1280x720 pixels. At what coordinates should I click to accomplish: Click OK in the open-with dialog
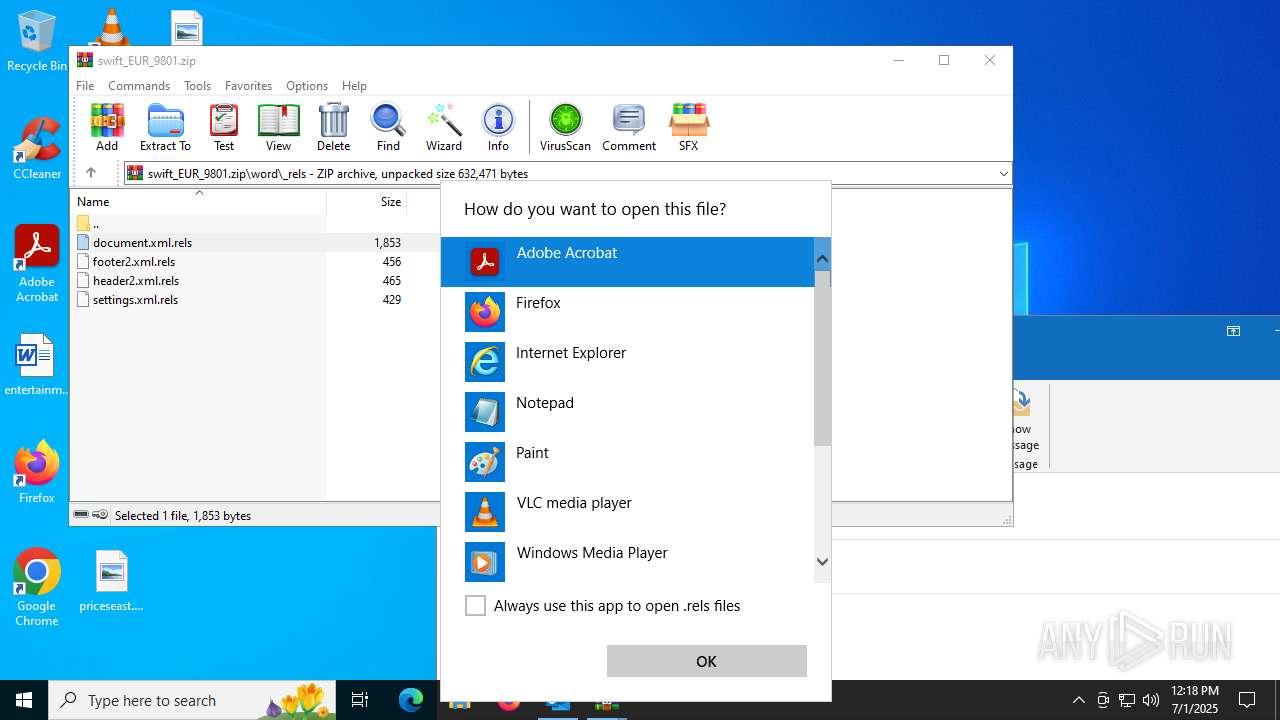click(x=706, y=661)
